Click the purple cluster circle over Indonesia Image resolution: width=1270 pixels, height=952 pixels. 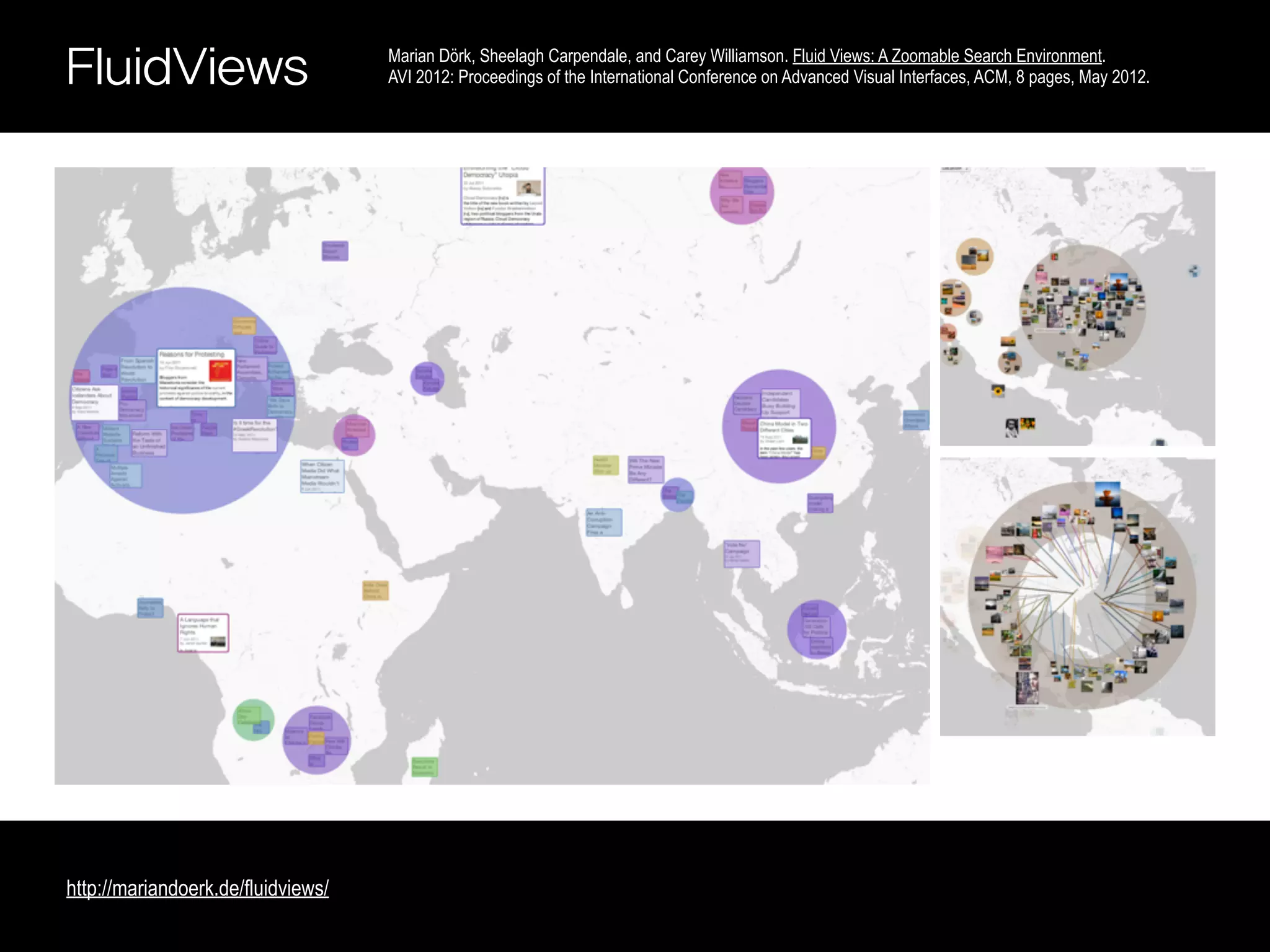(817, 628)
